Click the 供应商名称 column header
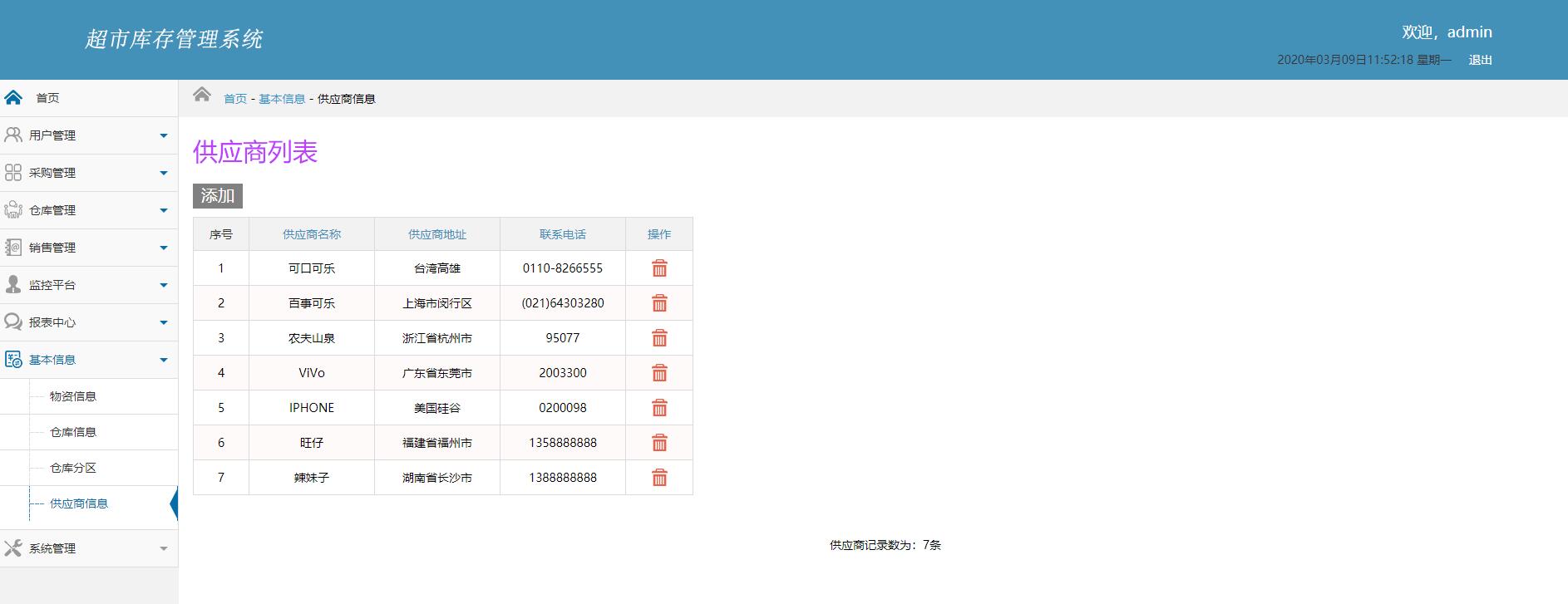 coord(312,234)
